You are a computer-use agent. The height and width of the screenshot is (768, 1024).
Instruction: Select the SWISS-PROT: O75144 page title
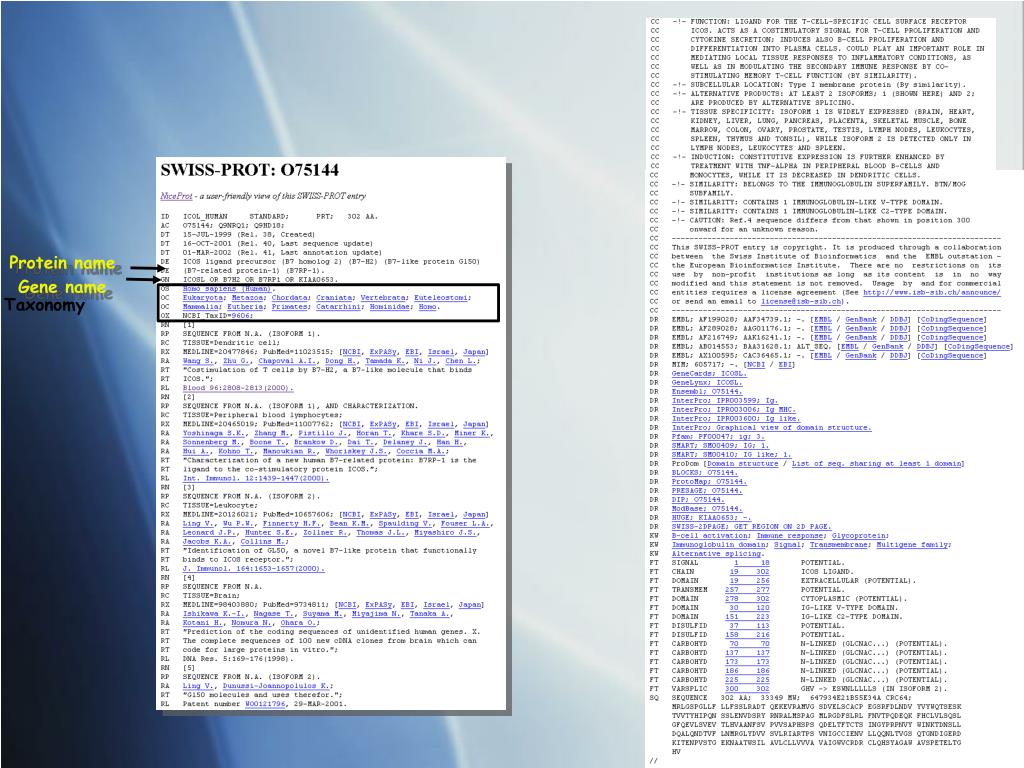[249, 170]
